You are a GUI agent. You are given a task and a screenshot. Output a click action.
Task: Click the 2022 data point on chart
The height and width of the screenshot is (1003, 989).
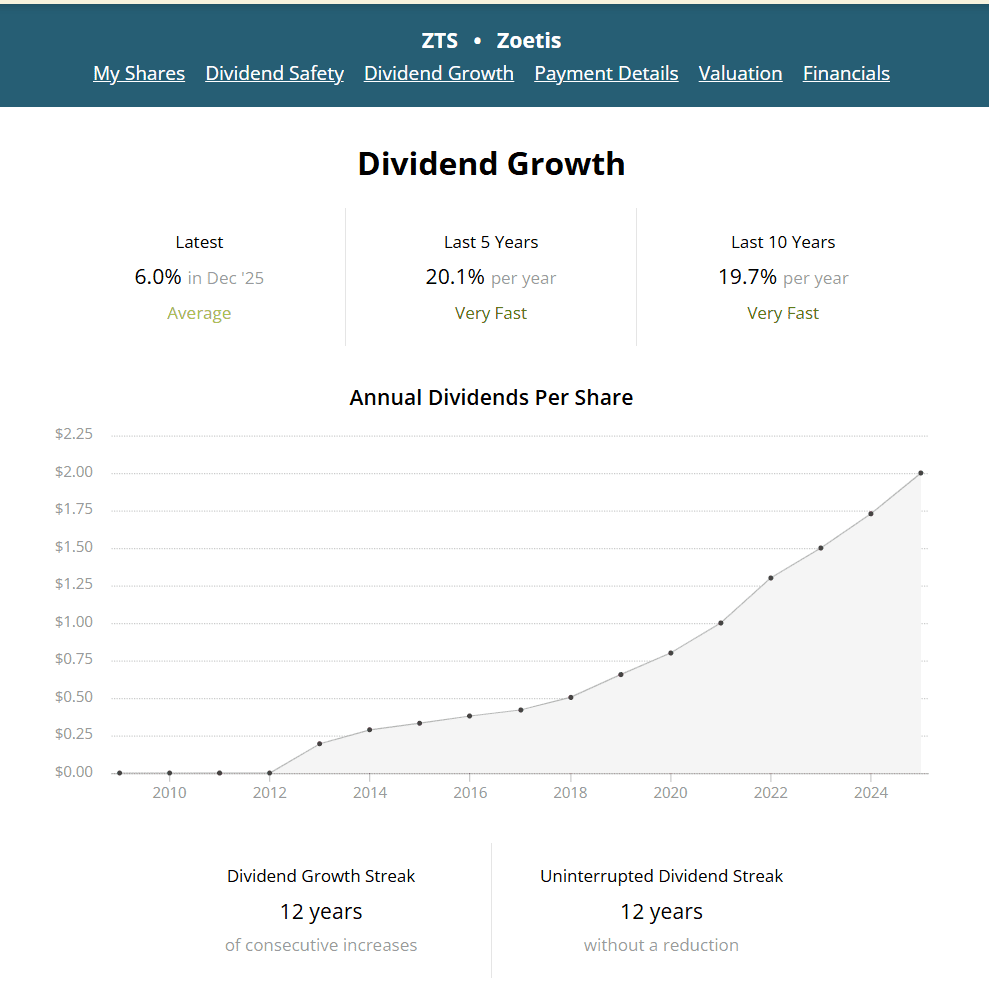tap(771, 578)
